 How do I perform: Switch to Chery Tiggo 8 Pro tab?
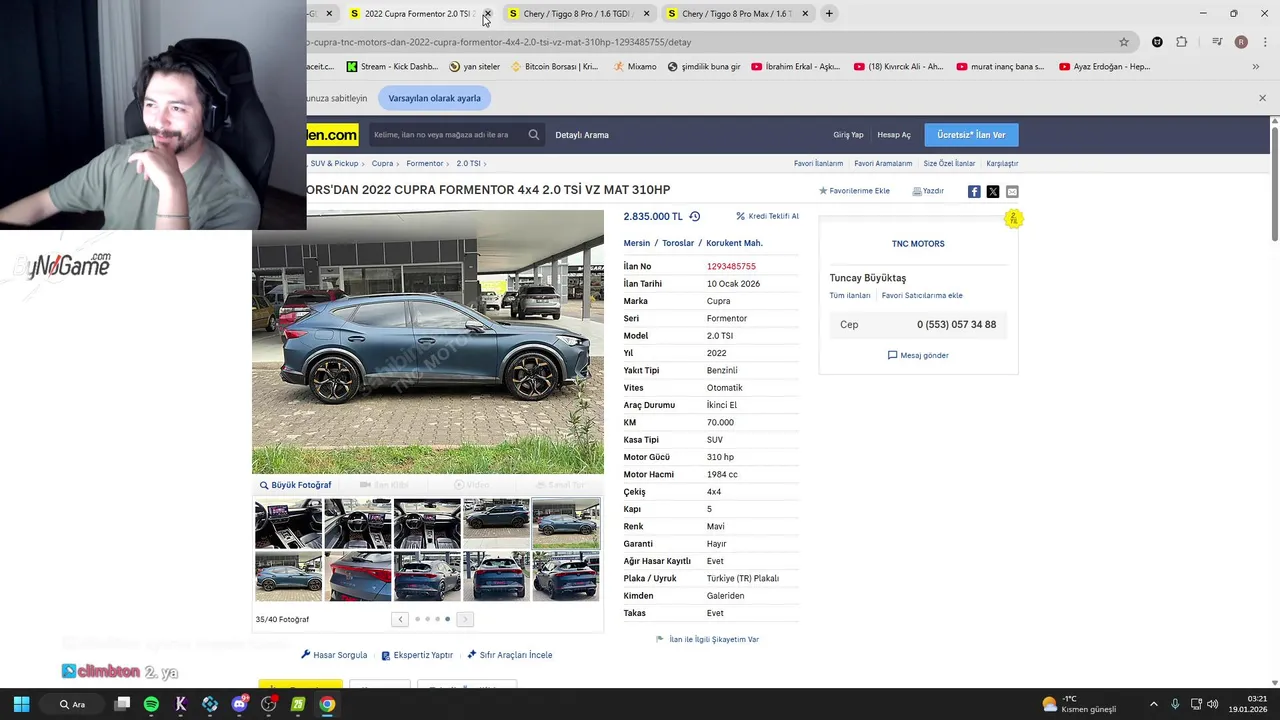[x=578, y=14]
